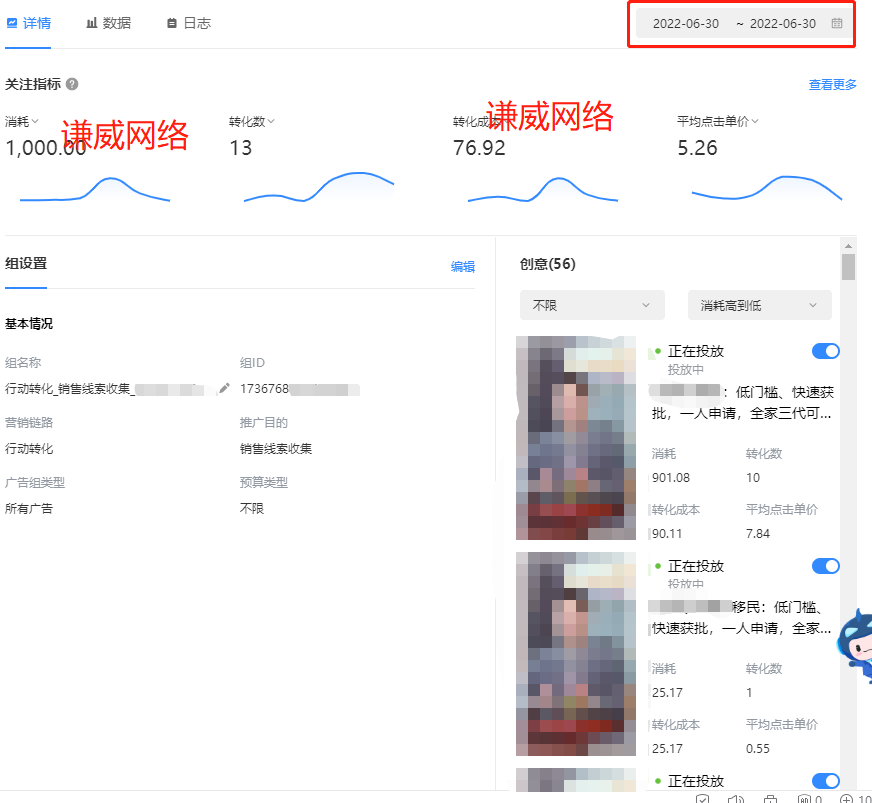The width and height of the screenshot is (872, 803).
Task: Click the 基本情况 section heading
Action: pos(29,324)
